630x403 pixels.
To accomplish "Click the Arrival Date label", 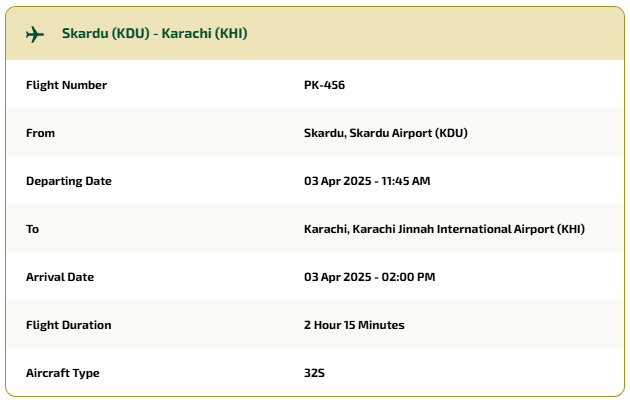I will [x=60, y=277].
